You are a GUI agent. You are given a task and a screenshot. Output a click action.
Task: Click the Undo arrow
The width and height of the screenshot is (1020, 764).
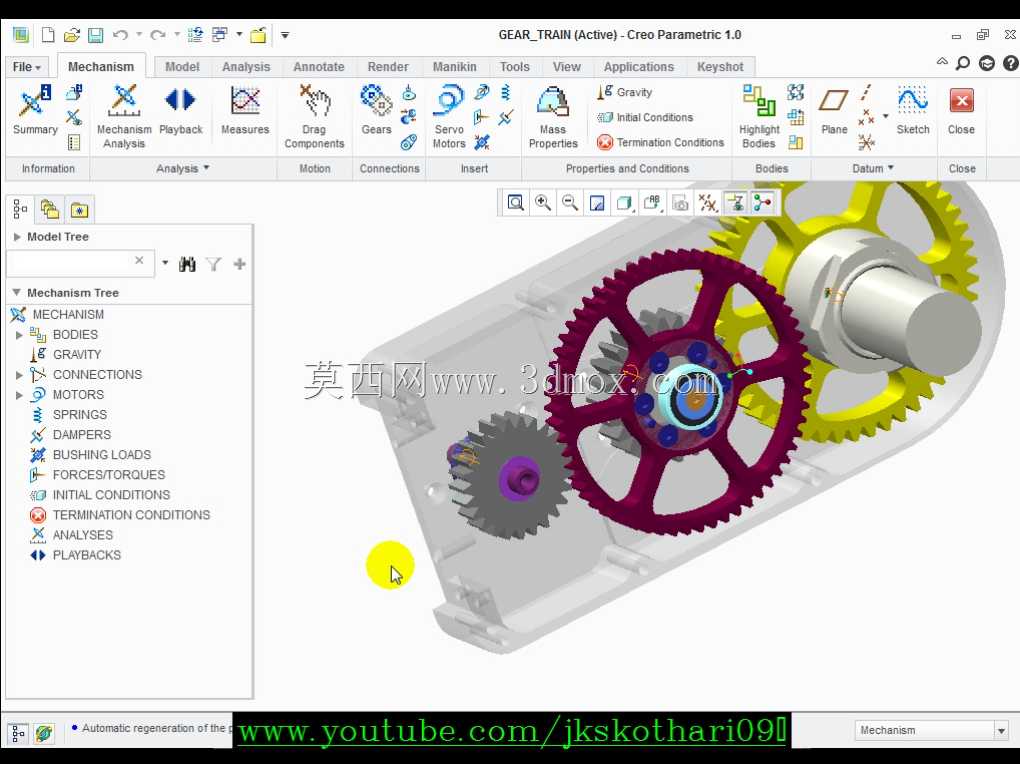(120, 35)
